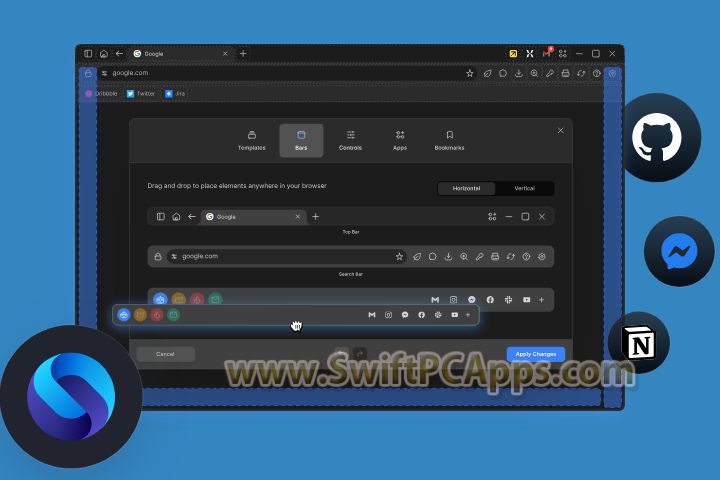
Task: Open the passwords key icon in the browser toolbar
Action: tap(550, 73)
